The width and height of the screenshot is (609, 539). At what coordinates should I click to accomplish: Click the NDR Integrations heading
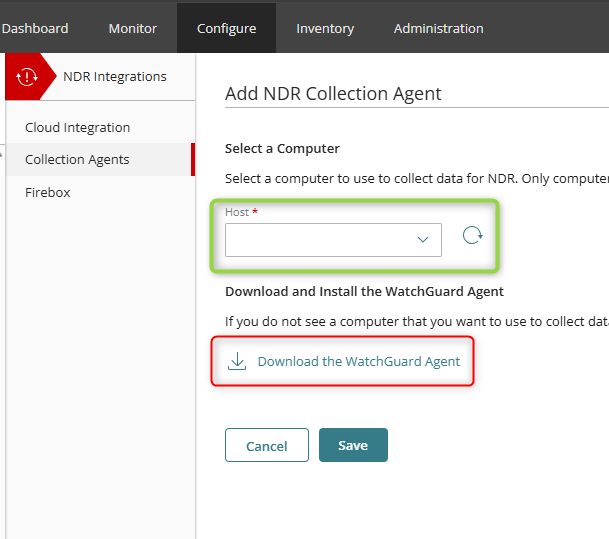(115, 77)
